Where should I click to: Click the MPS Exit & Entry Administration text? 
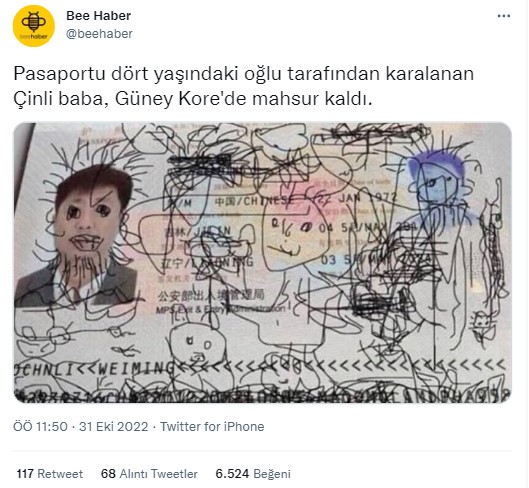click(221, 309)
